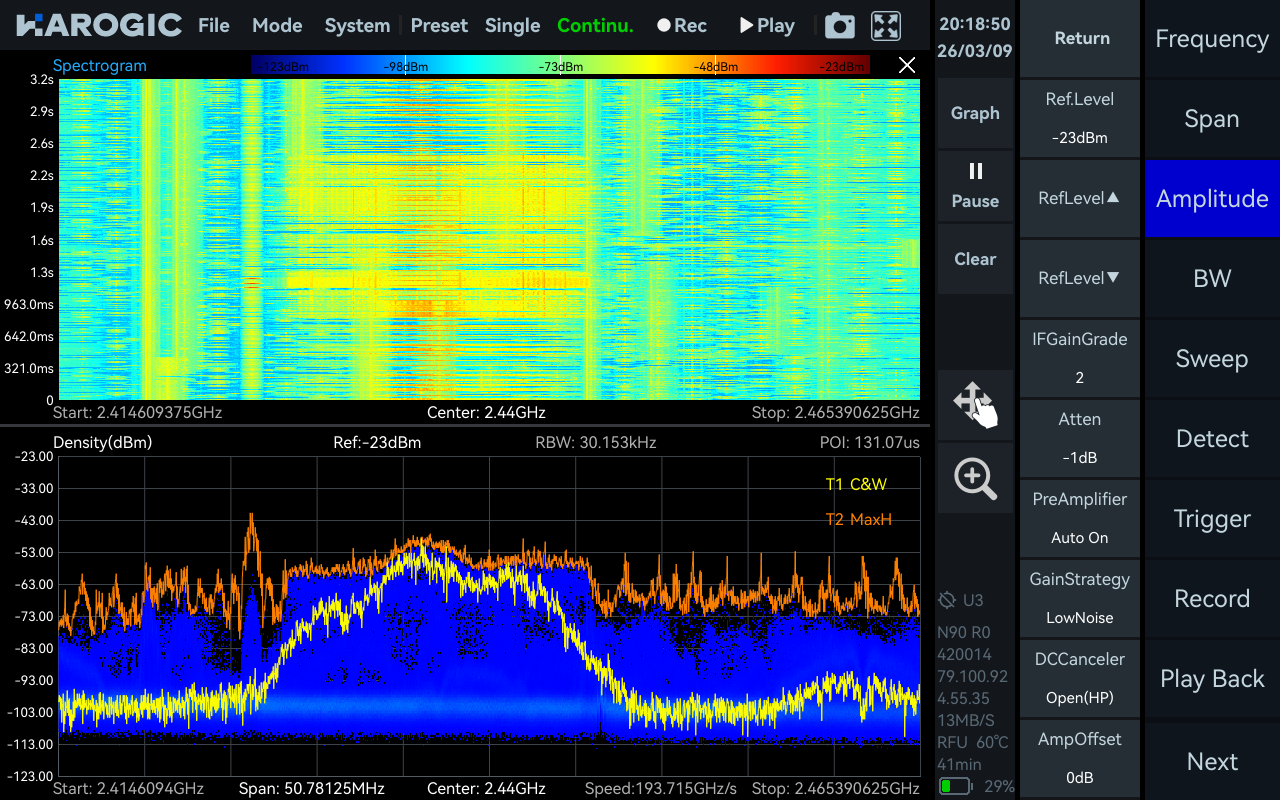
Task: Enter fullscreen using the expand-arrows icon
Action: click(884, 25)
